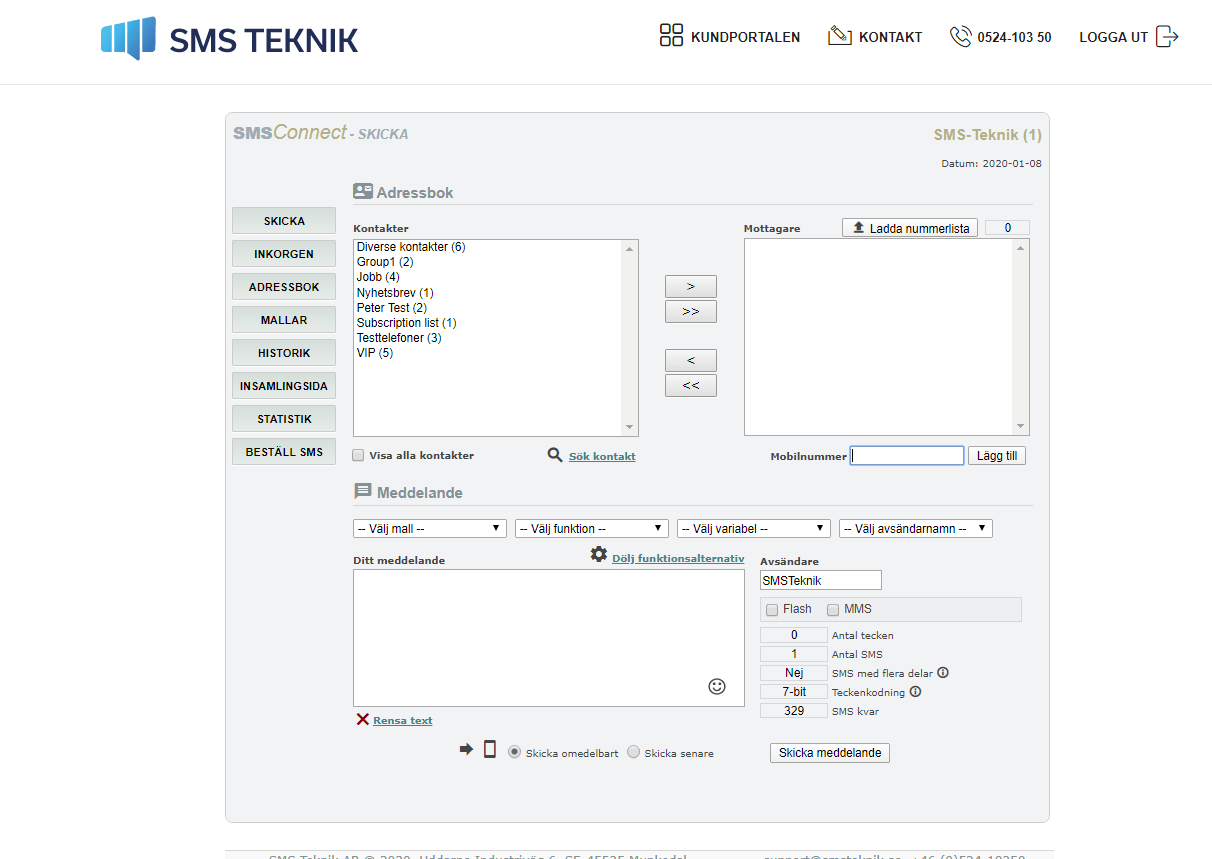Image resolution: width=1212 pixels, height=859 pixels.
Task: Click the Meddelande speech bubble icon
Action: tap(363, 492)
